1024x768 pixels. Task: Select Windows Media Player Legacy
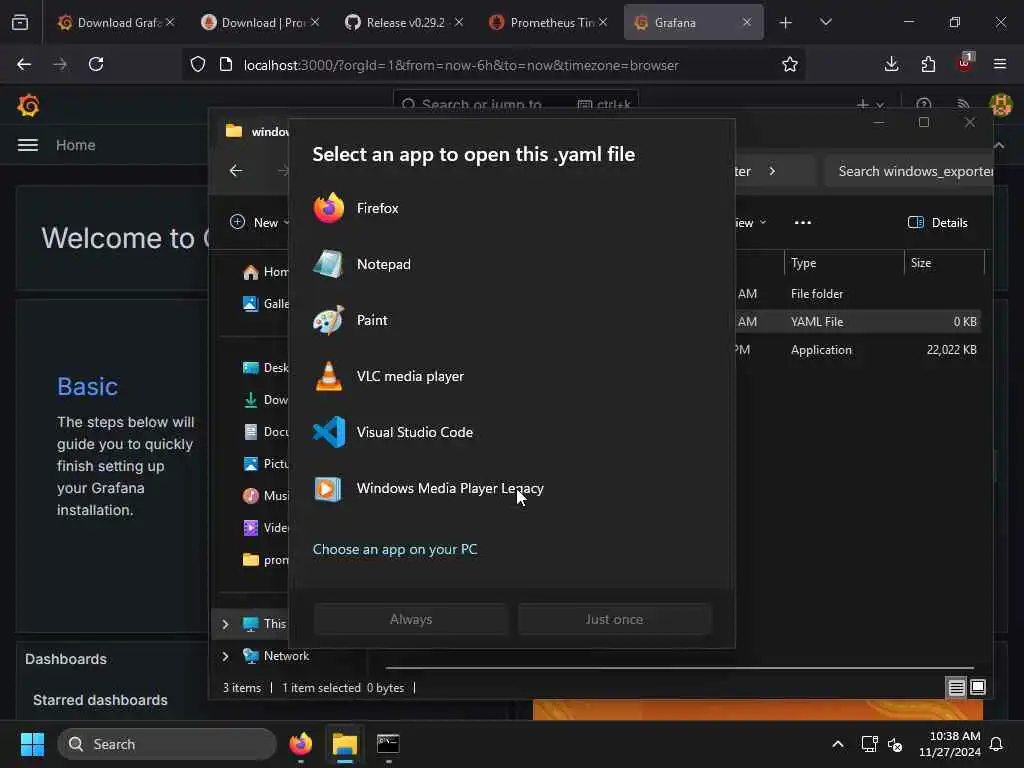click(511, 488)
